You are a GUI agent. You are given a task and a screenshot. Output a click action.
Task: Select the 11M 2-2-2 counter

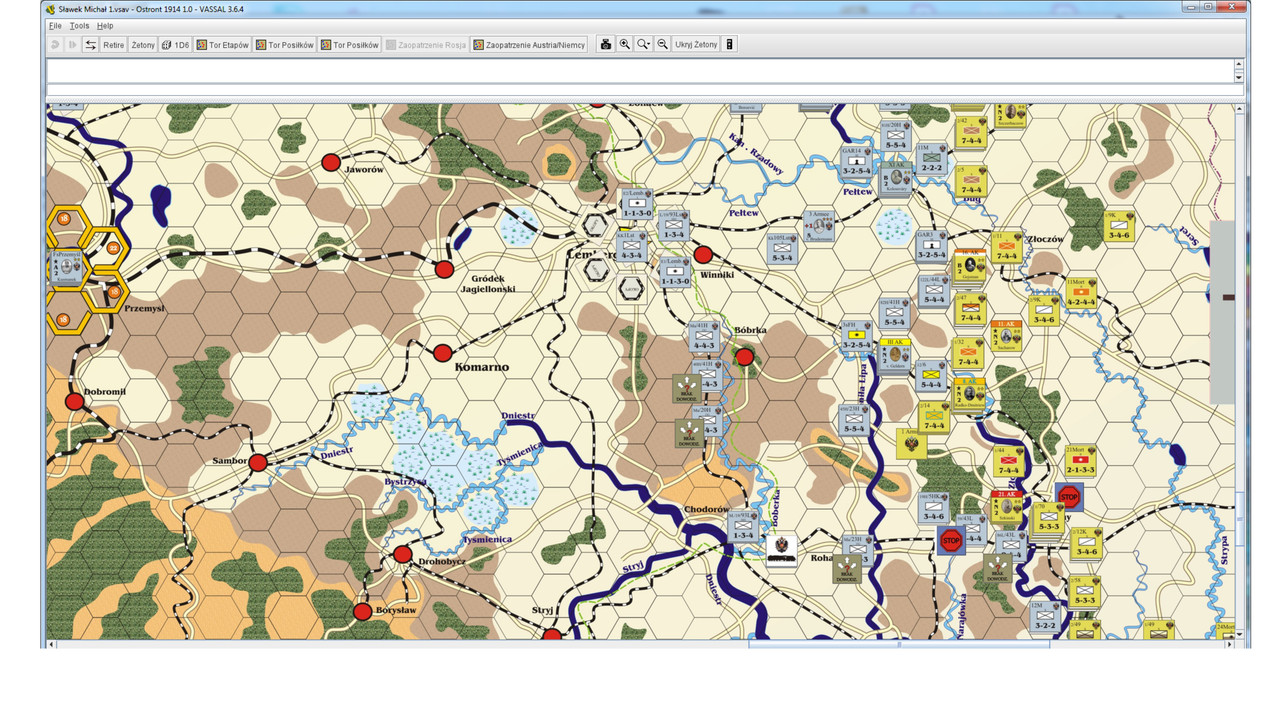932,160
